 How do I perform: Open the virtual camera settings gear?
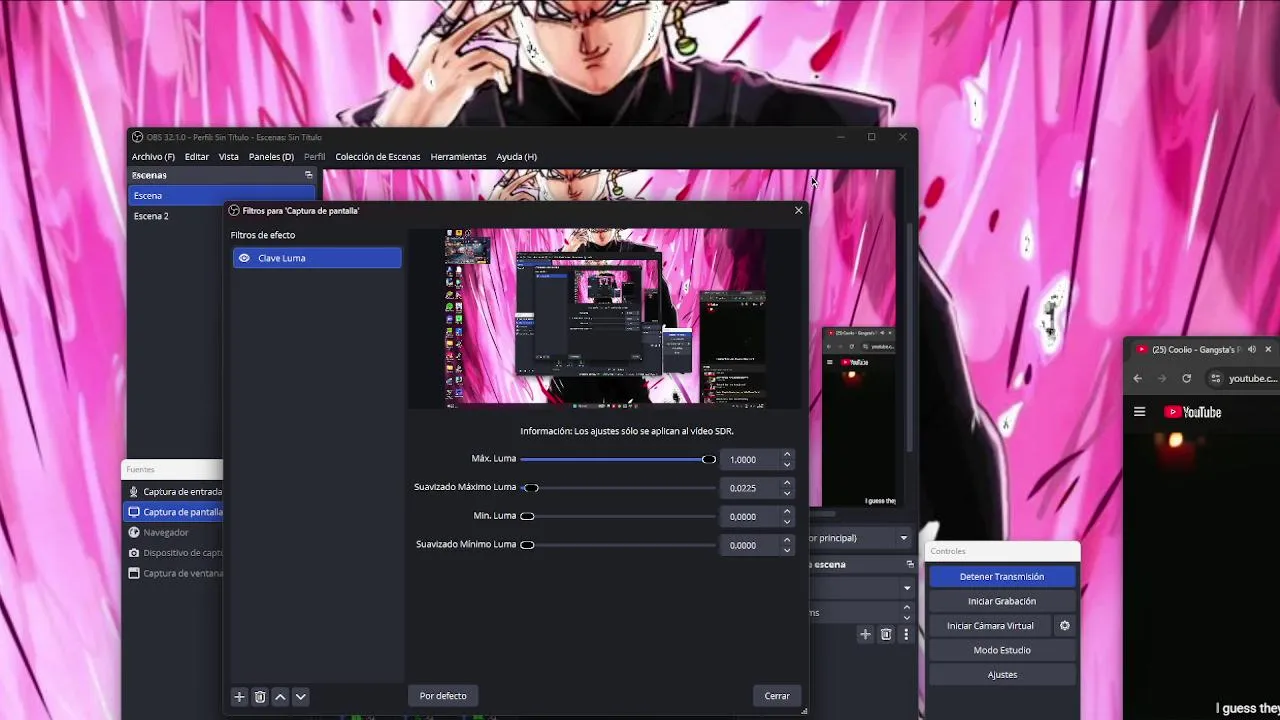(x=1065, y=626)
